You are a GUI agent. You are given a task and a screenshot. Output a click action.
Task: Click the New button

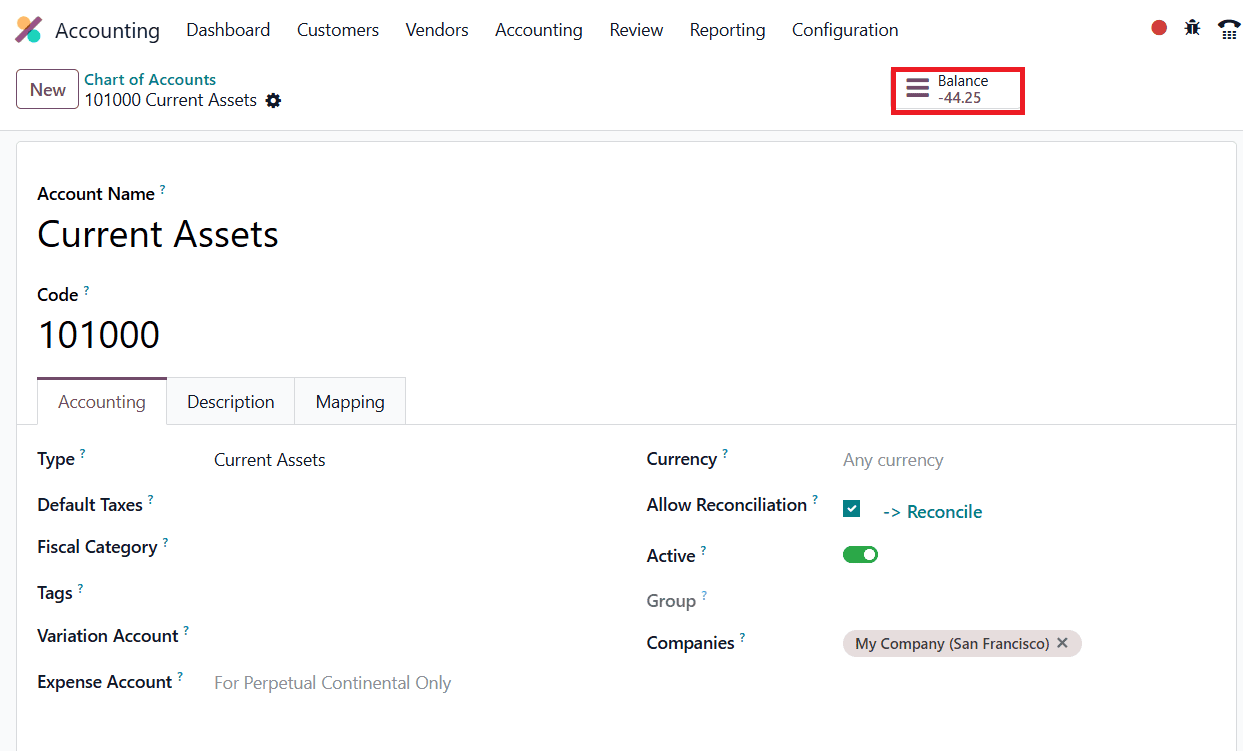(47, 89)
